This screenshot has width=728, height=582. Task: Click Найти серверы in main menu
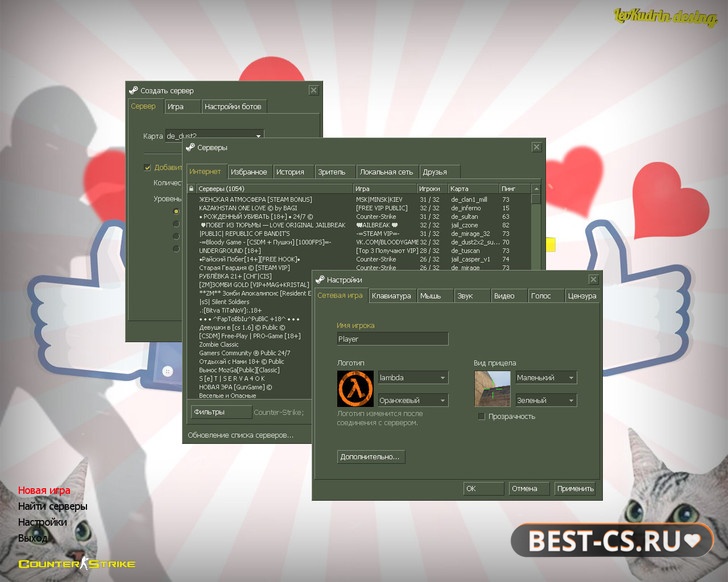point(52,506)
